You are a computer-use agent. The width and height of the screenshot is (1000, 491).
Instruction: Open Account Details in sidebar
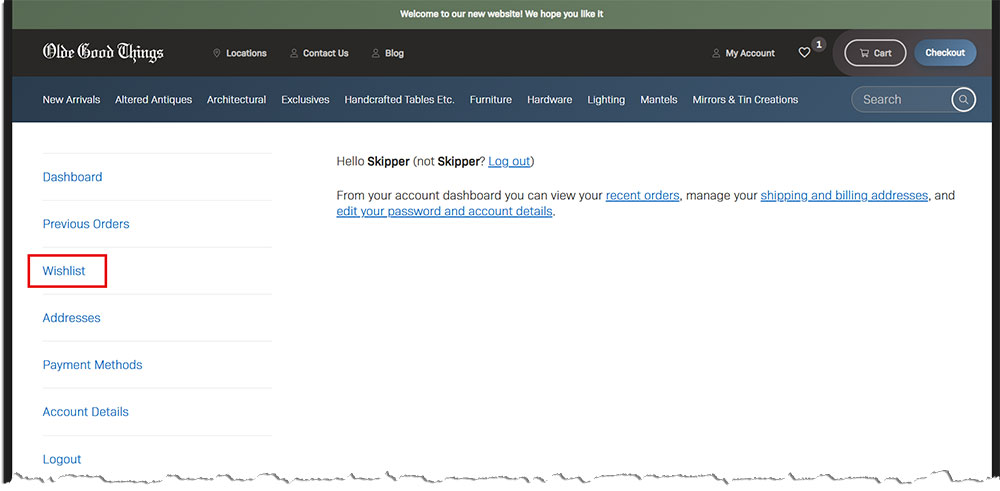click(x=85, y=412)
